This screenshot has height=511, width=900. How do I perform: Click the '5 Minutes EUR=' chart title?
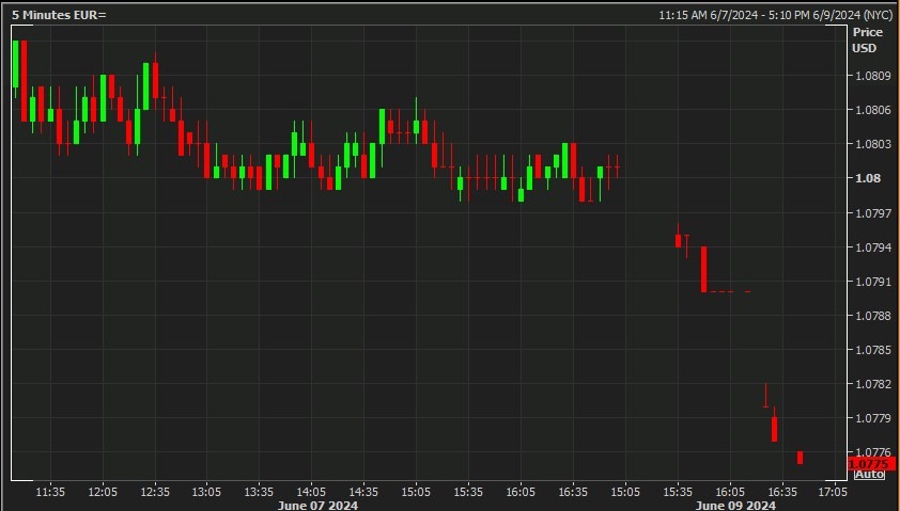tap(59, 15)
